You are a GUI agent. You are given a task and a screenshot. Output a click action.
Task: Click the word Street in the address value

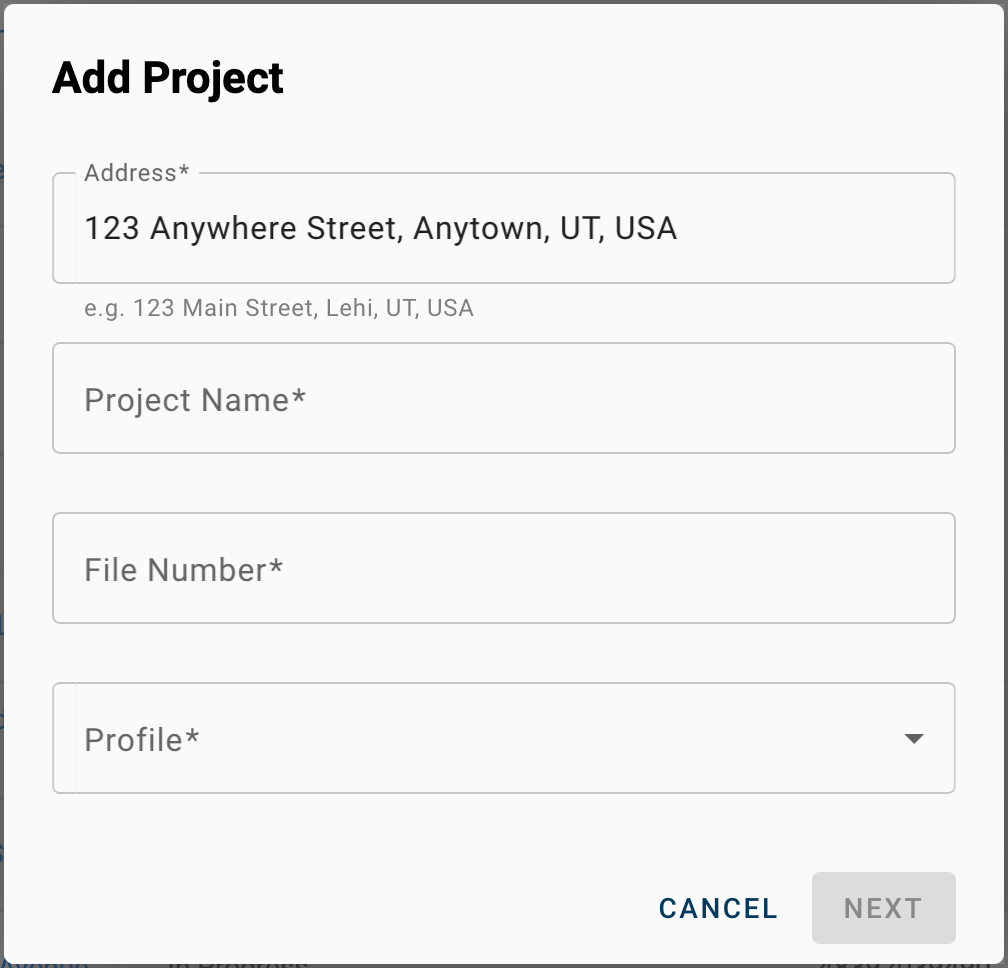(x=355, y=228)
